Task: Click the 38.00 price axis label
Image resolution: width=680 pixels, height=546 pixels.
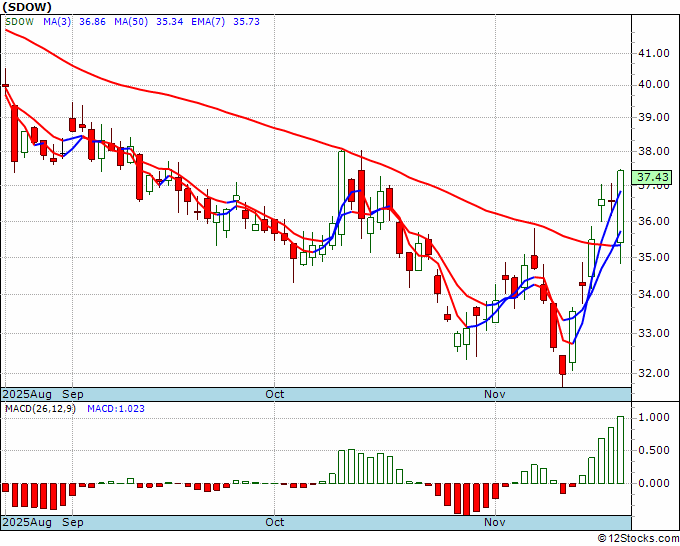Action: click(x=654, y=151)
